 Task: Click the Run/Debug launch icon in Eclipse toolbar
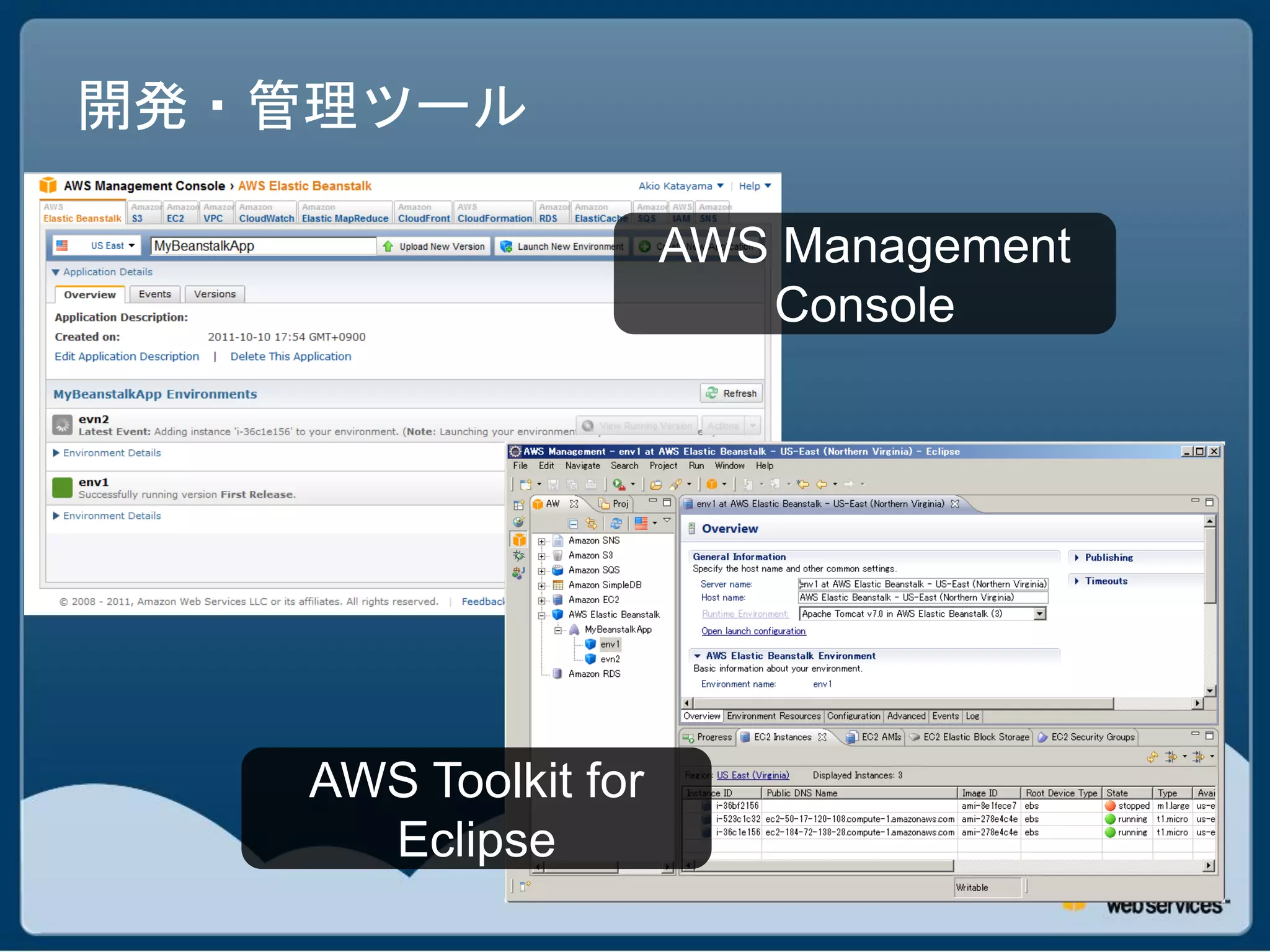(x=618, y=484)
